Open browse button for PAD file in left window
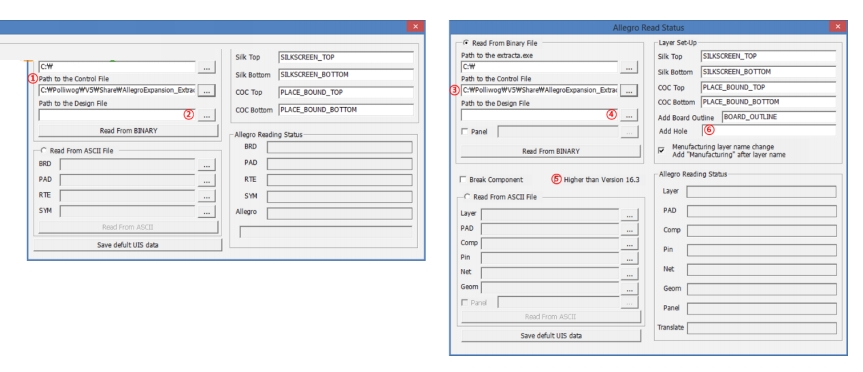 tap(206, 180)
